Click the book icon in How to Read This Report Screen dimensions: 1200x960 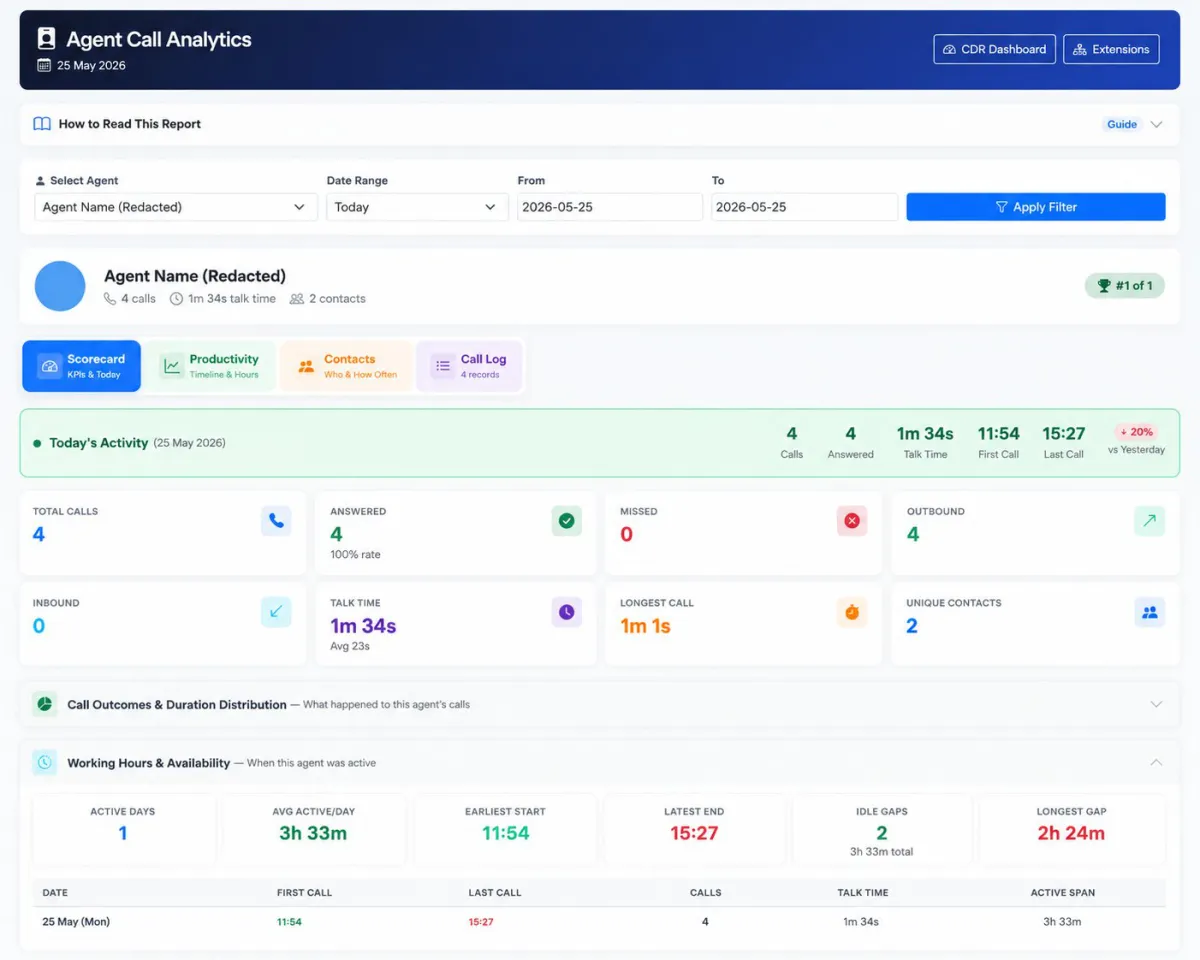pyautogui.click(x=42, y=124)
